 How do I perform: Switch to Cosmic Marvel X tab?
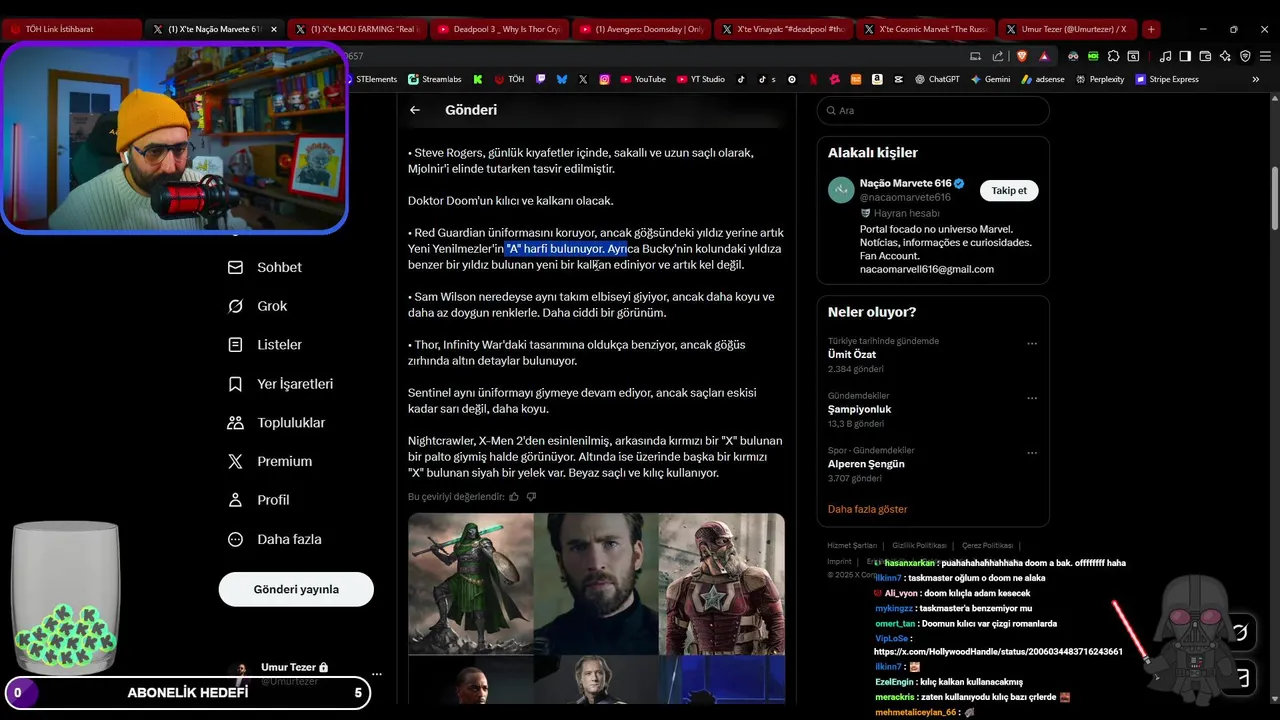[927, 29]
